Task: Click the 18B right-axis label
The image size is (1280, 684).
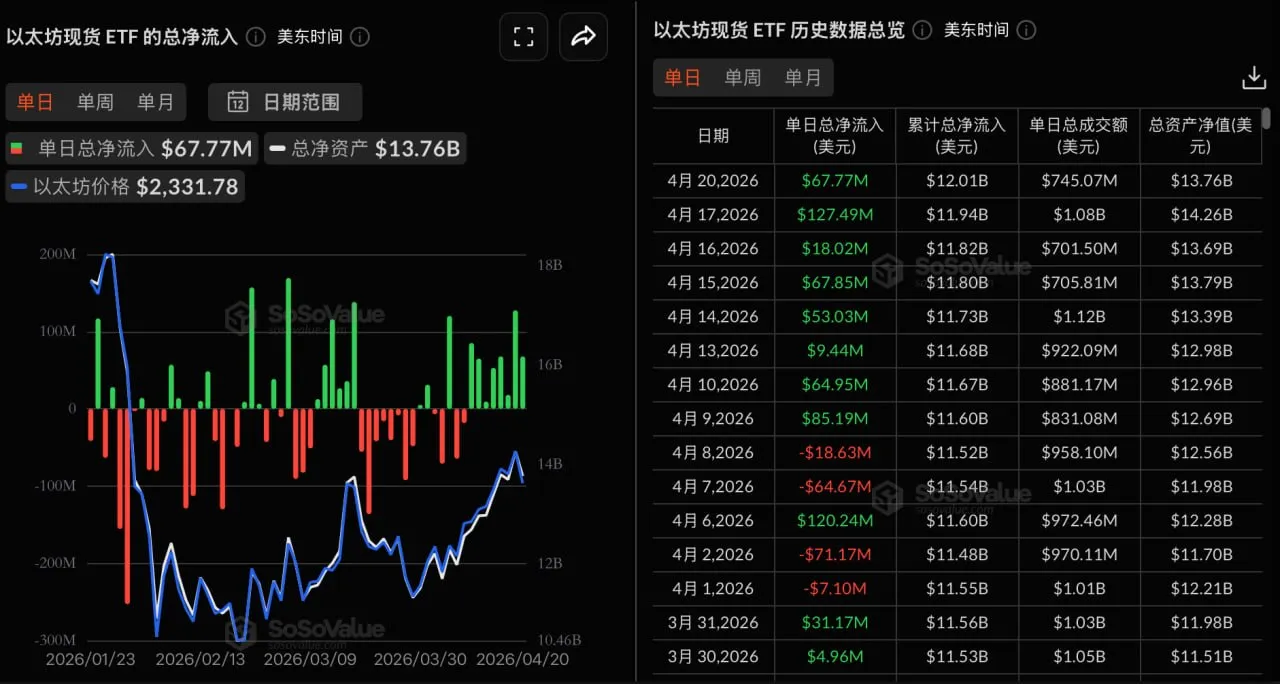Action: pyautogui.click(x=550, y=265)
